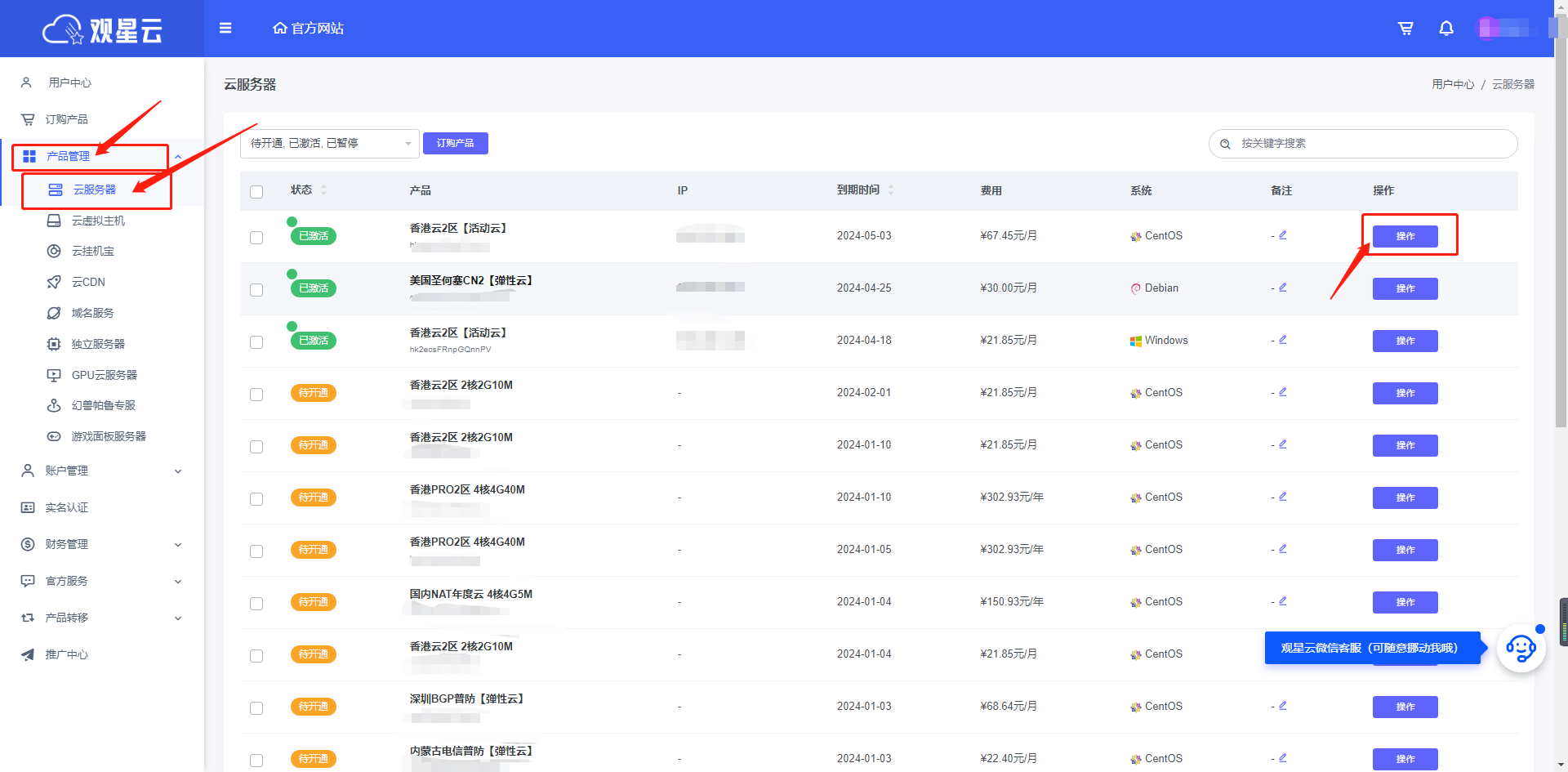
Task: Collapse the 产品管理 sidebar section
Action: click(x=177, y=156)
